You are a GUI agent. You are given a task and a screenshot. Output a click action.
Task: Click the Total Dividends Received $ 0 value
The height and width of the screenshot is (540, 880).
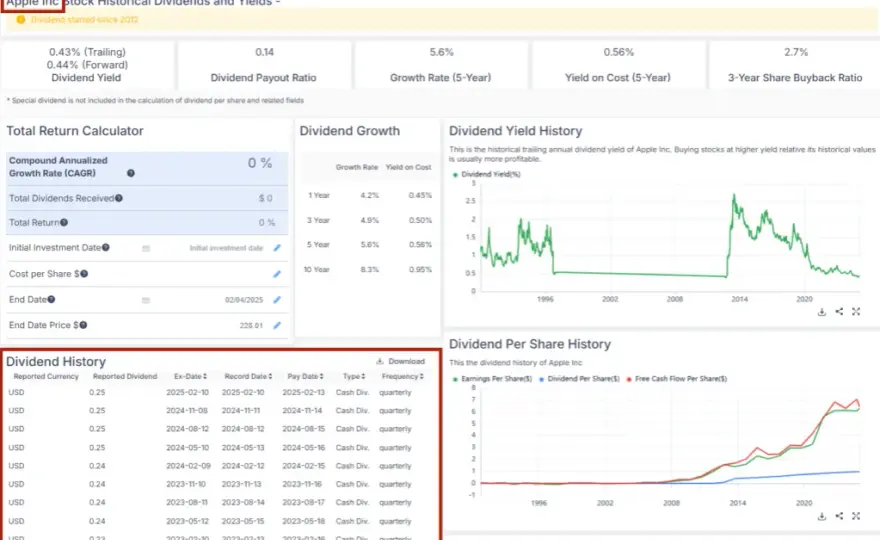[x=265, y=198]
